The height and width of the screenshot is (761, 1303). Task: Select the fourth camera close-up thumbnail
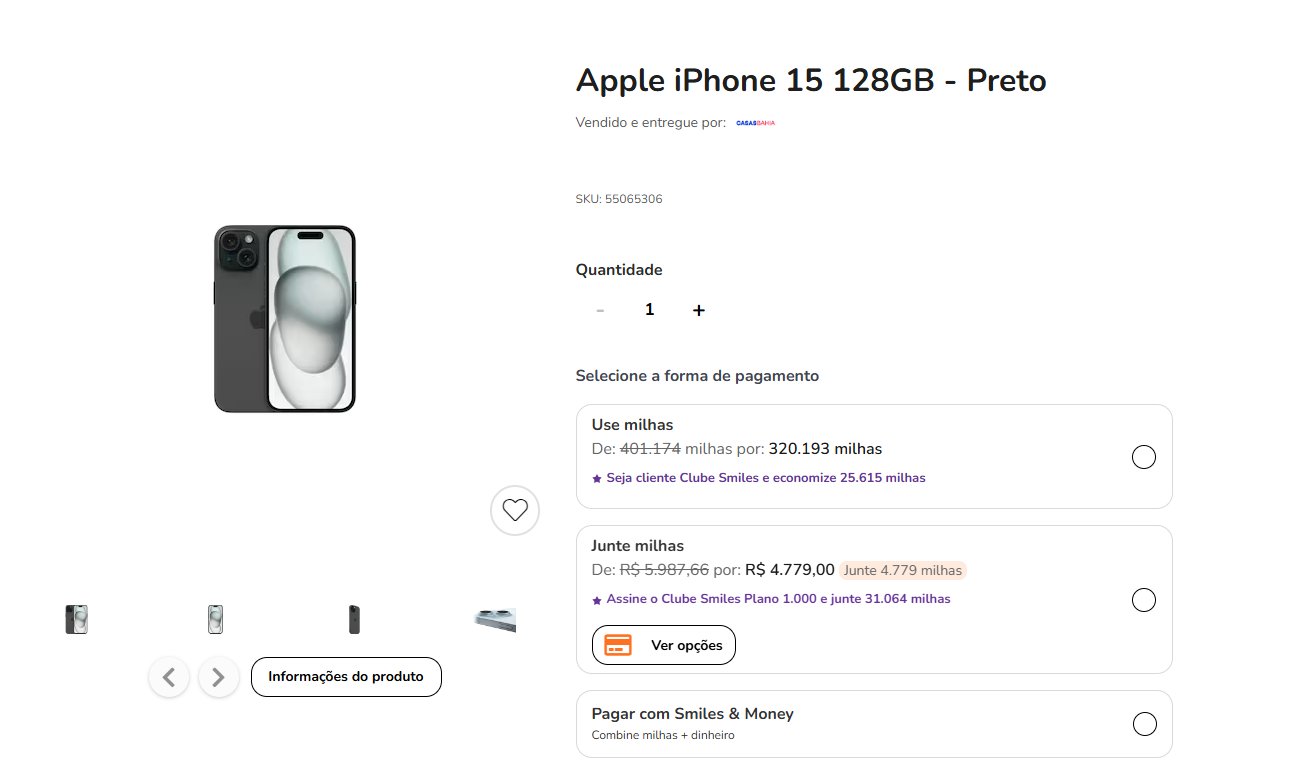point(495,620)
